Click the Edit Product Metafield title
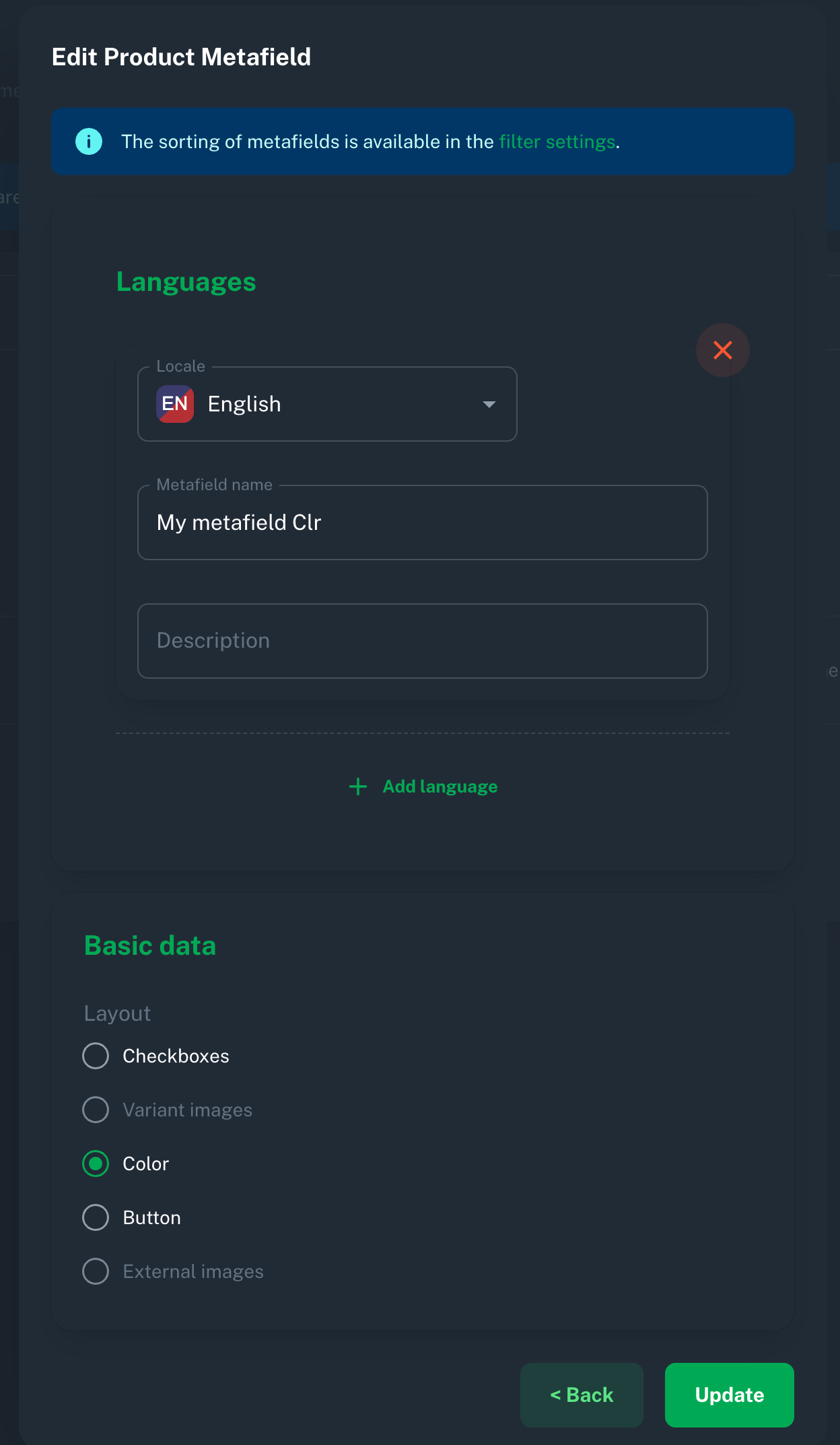Screen dimensions: 840x1445 pos(181,57)
